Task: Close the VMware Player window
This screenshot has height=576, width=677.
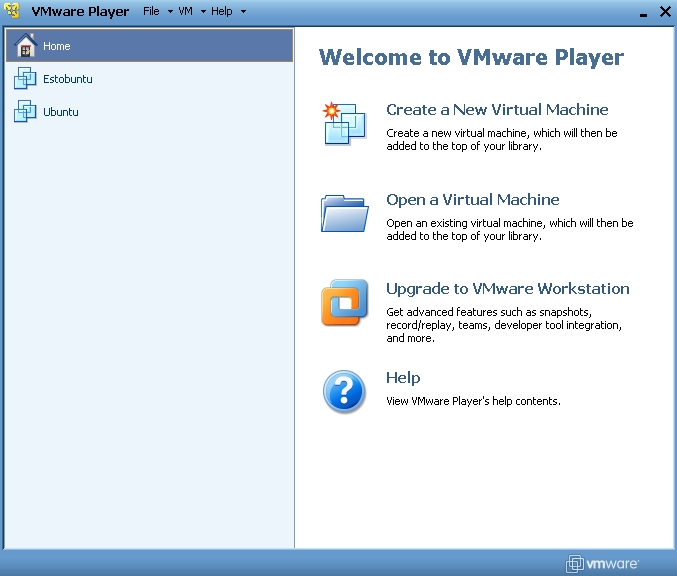Action: pos(665,12)
